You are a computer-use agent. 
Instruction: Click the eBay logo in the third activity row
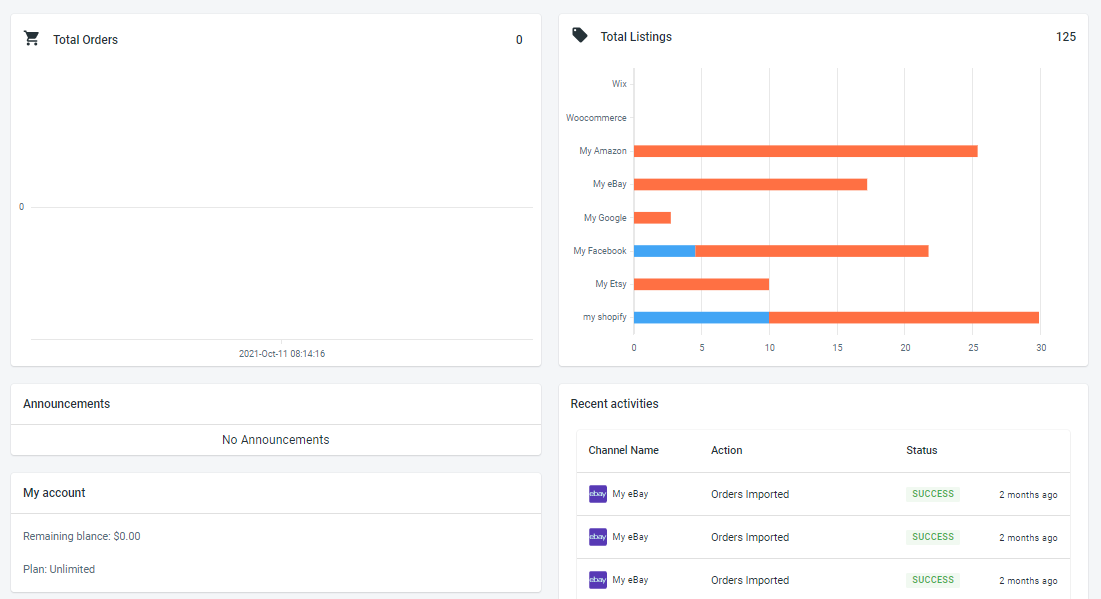tap(598, 579)
